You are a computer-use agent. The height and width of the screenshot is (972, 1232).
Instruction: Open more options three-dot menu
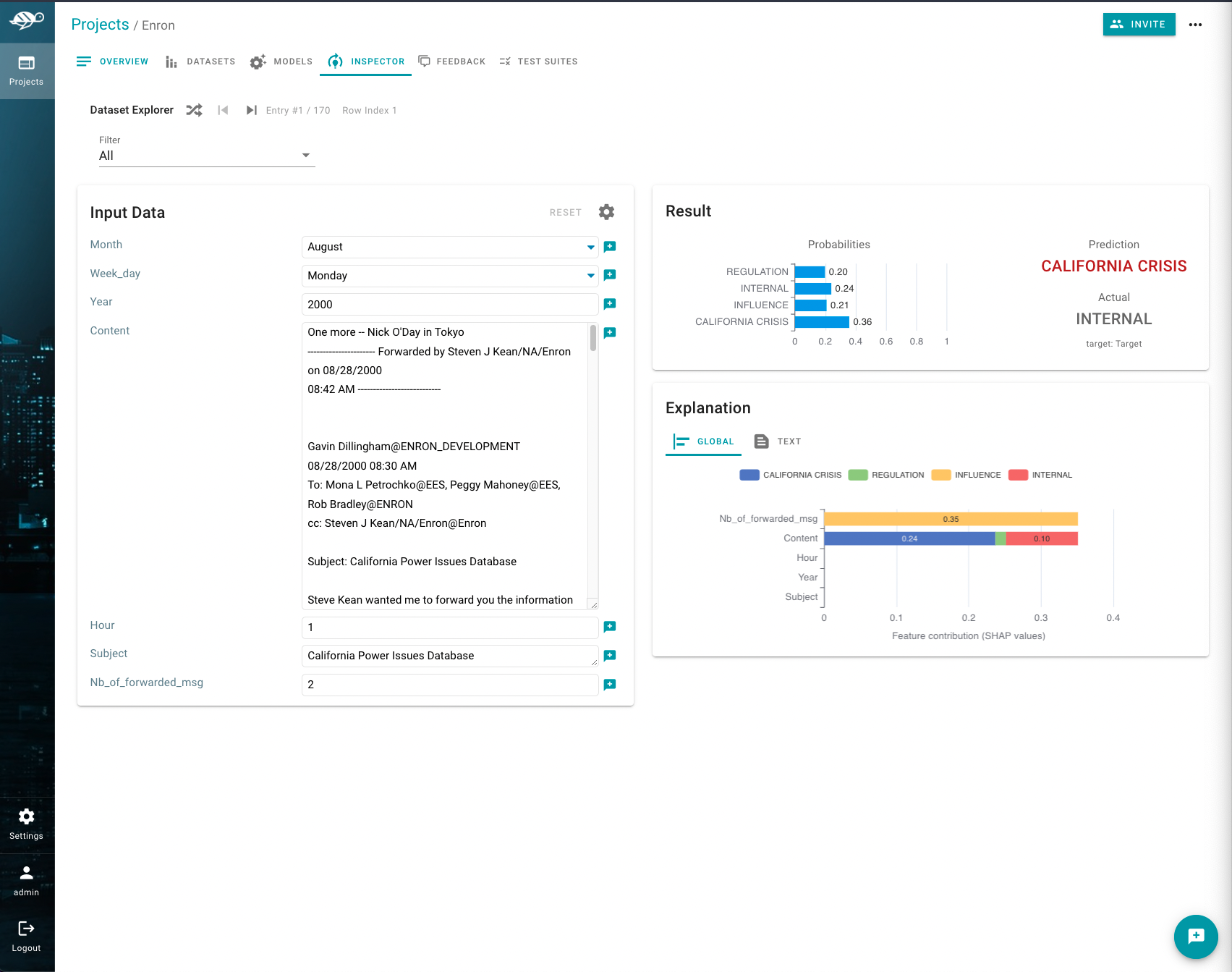[1195, 25]
